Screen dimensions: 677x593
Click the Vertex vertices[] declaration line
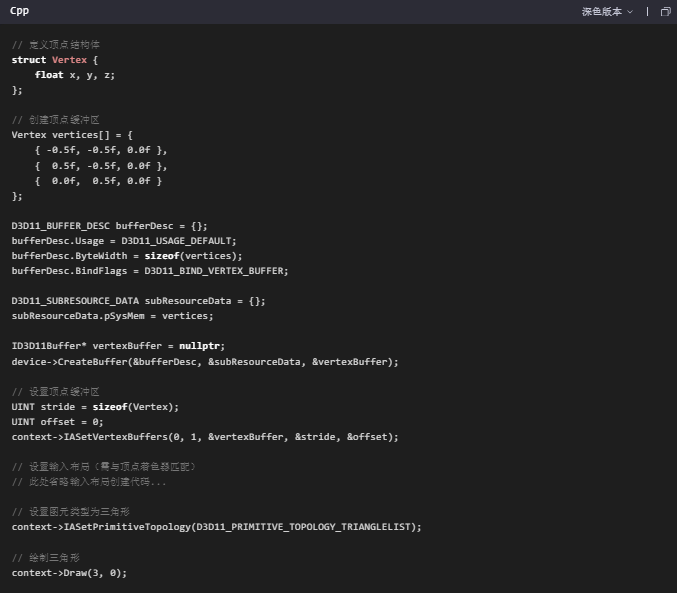(x=72, y=135)
